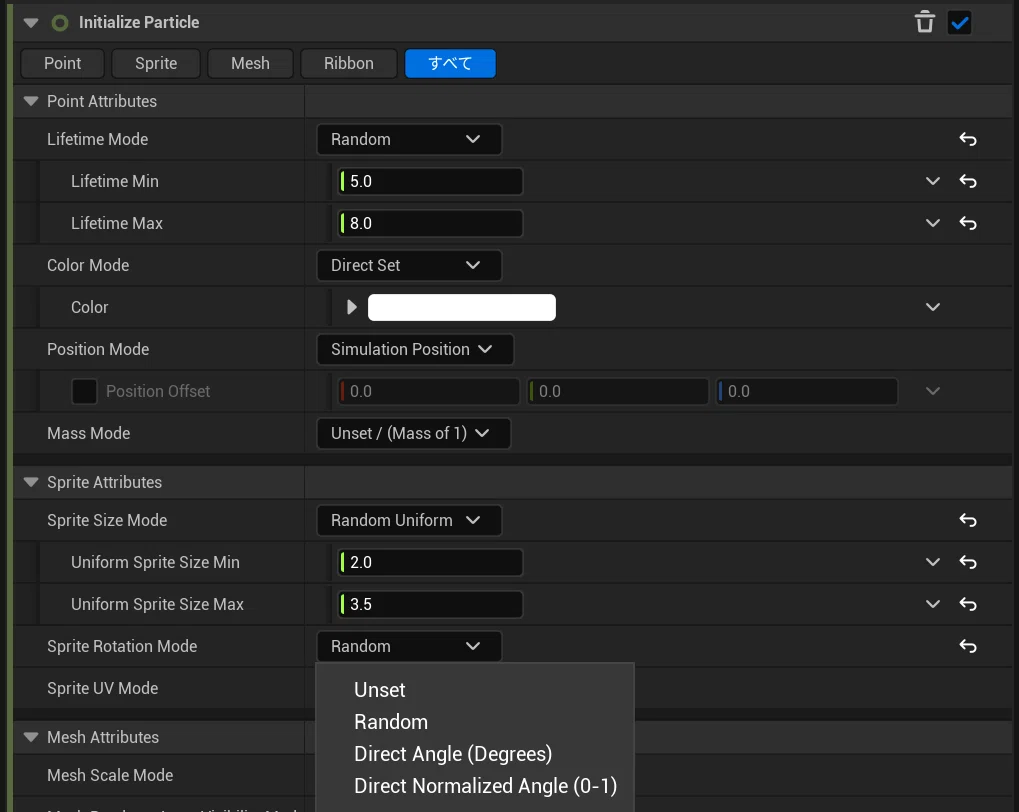This screenshot has width=1019, height=812.
Task: Disable the Initialize Particle module checkbox
Action: click(x=959, y=23)
